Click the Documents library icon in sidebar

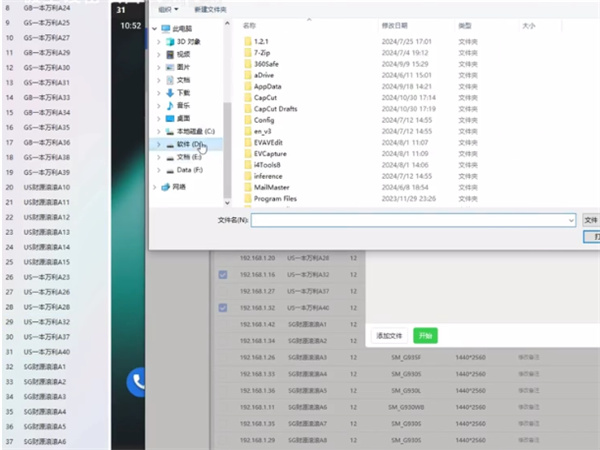(170, 80)
